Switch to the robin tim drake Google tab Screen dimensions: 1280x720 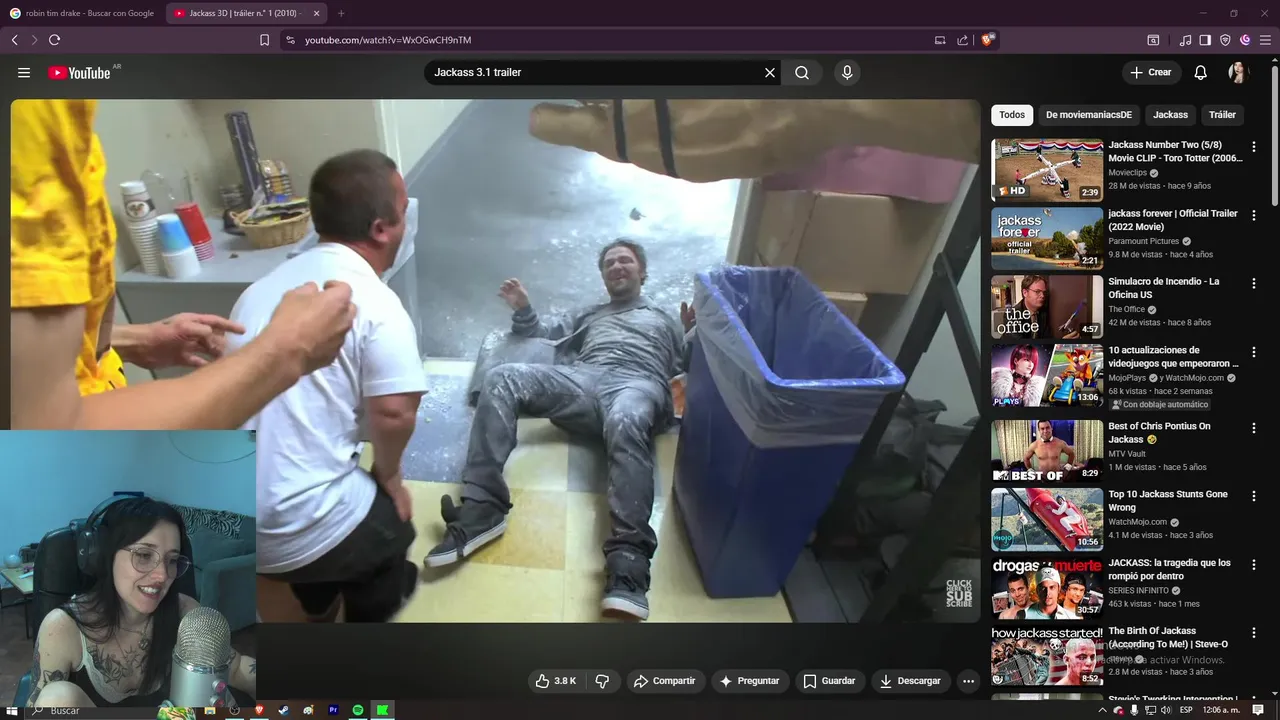point(82,13)
